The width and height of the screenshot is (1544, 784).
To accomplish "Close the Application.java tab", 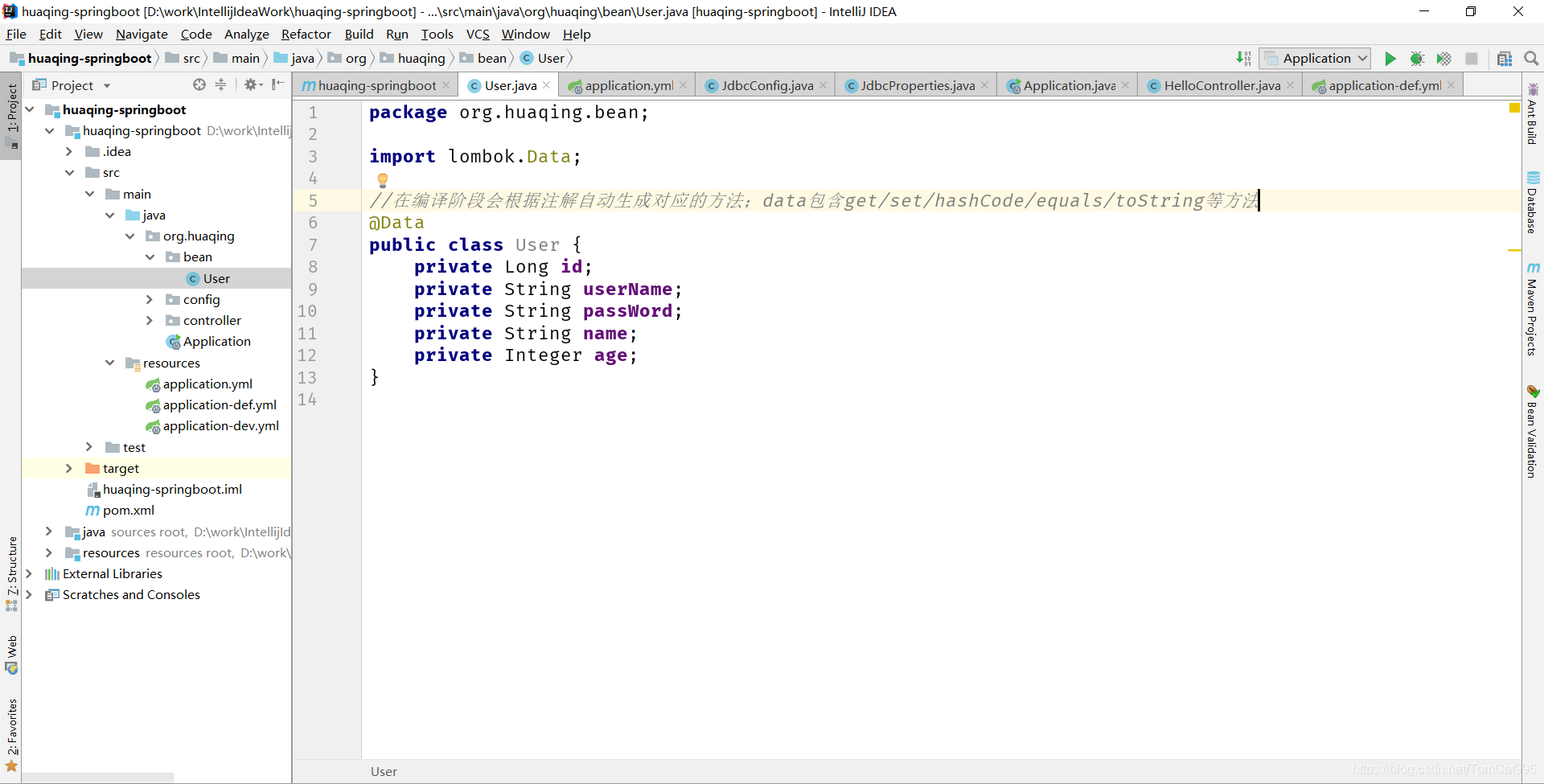I will (x=1126, y=85).
